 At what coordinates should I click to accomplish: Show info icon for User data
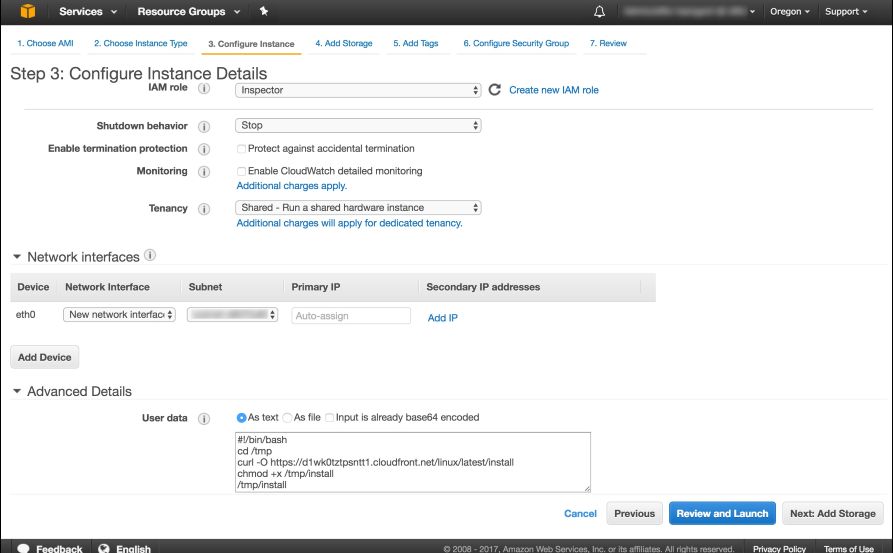click(x=204, y=419)
